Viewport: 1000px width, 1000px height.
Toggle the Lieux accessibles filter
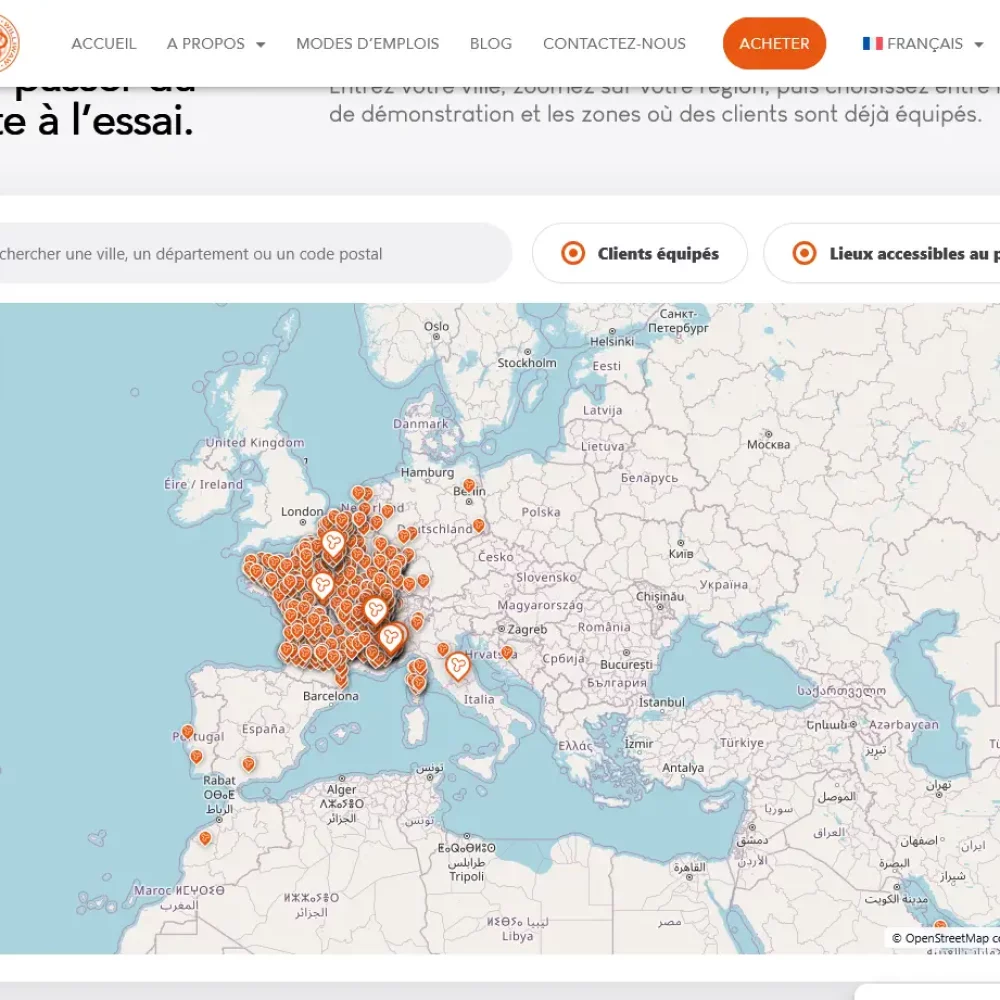coord(882,253)
